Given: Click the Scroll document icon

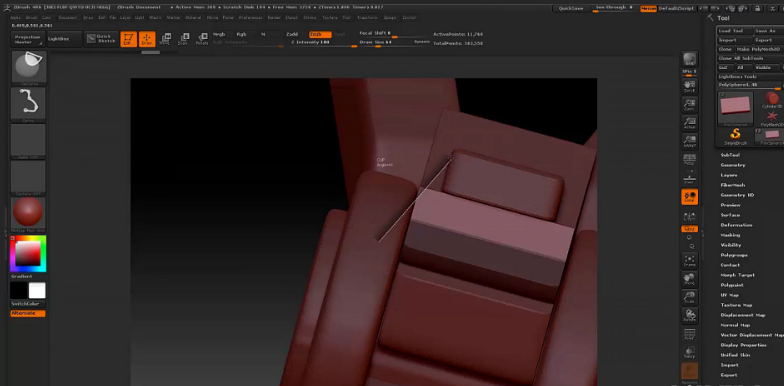Looking at the screenshot, I should pos(690,86).
